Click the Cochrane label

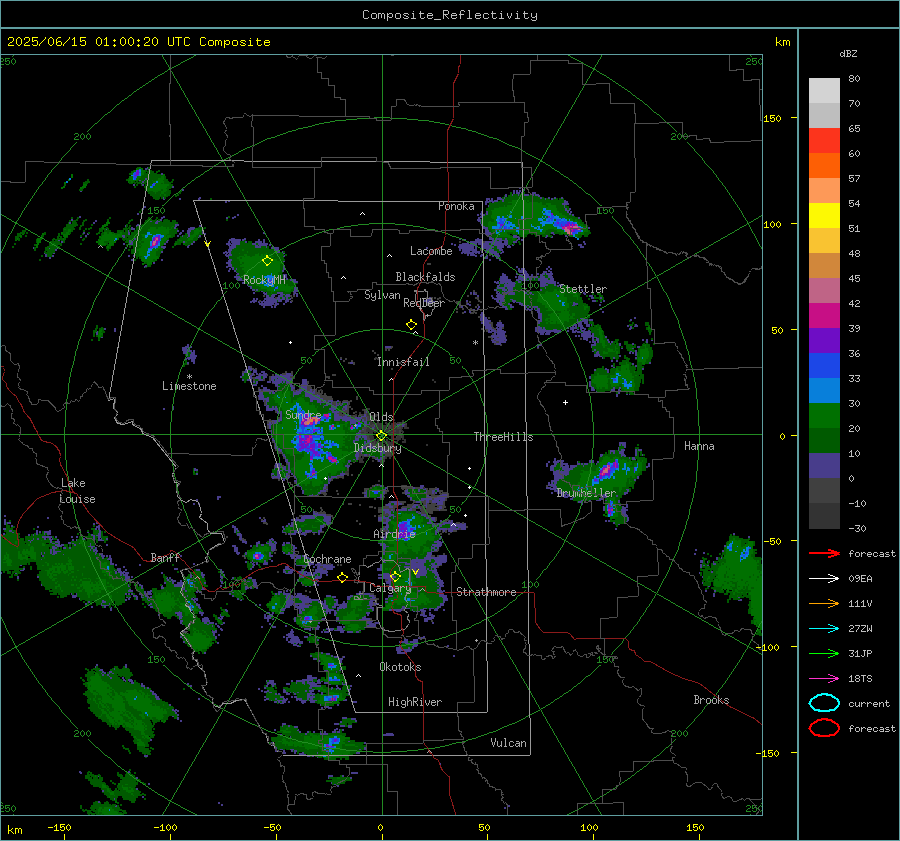click(327, 559)
